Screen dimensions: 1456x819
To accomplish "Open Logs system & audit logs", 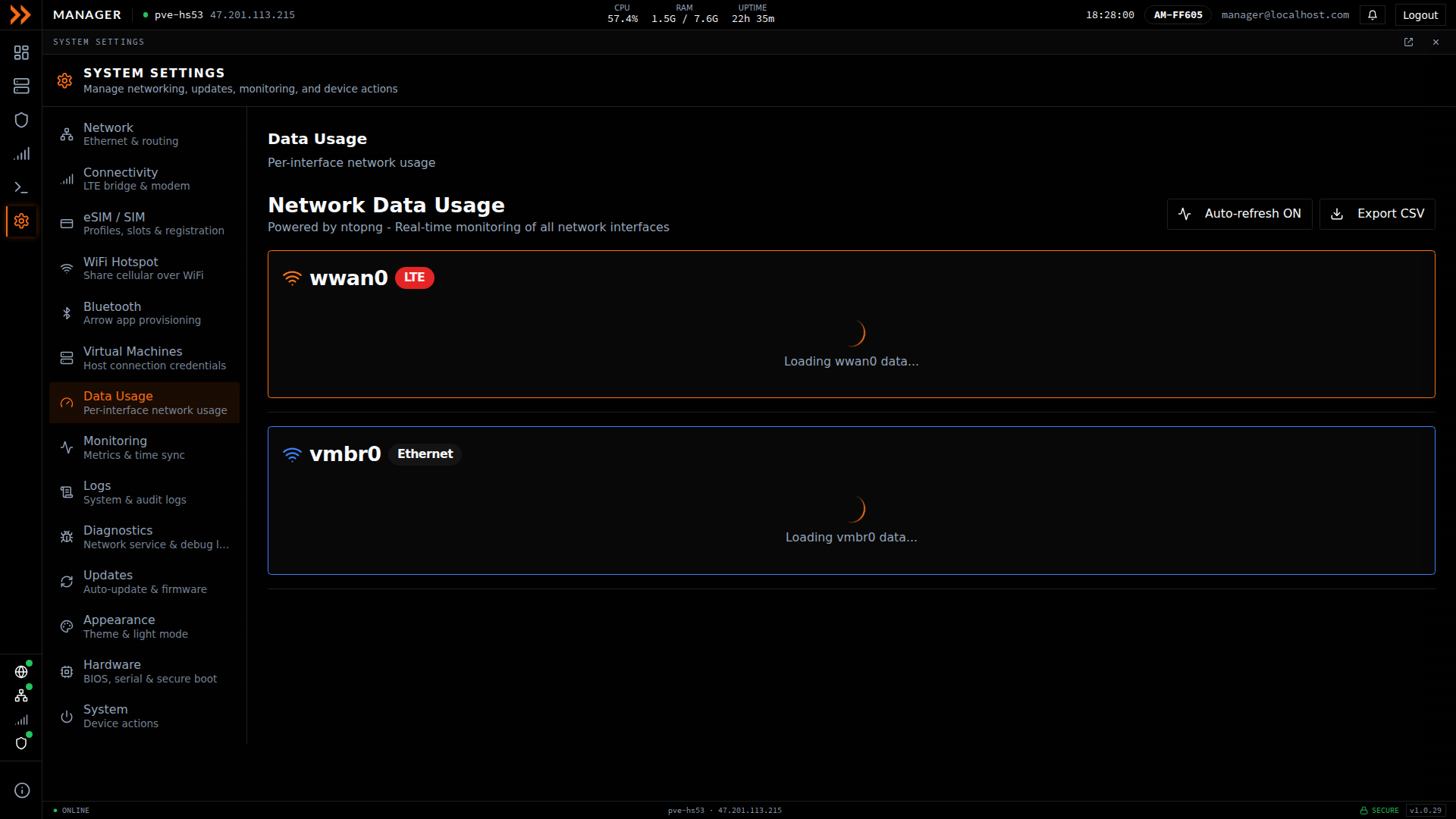I will coord(144,492).
